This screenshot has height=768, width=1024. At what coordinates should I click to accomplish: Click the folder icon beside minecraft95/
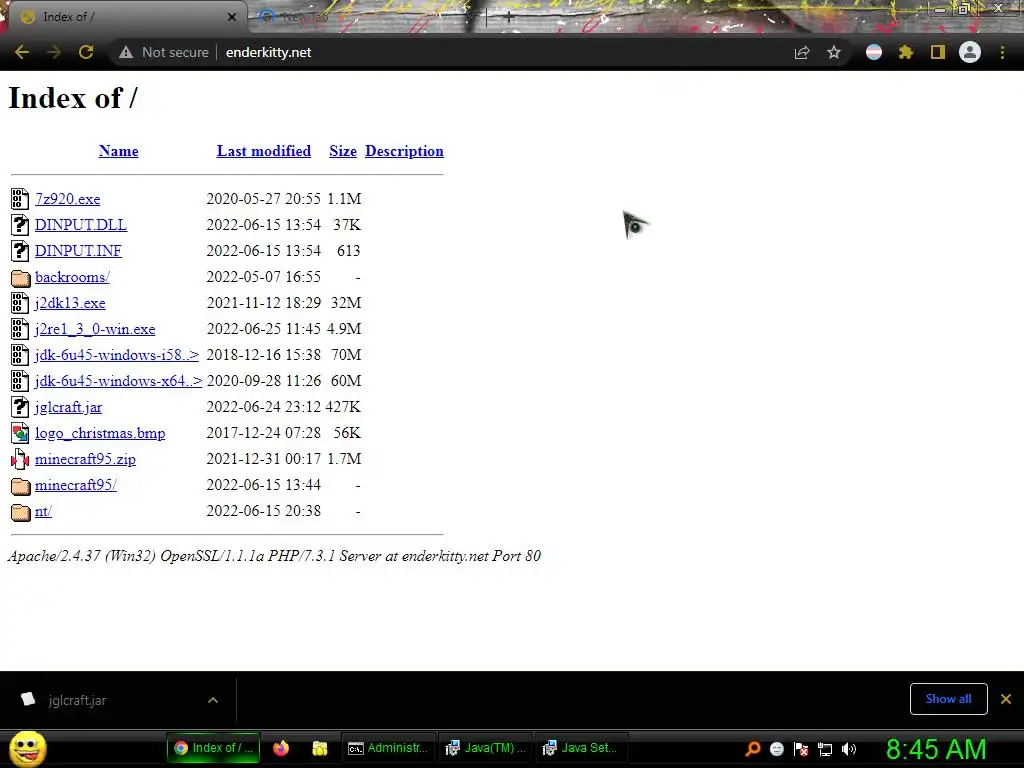[20, 486]
